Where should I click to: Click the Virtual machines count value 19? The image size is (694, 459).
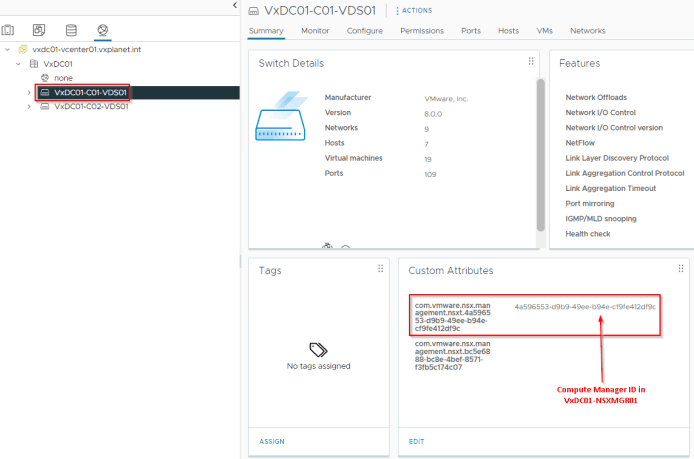[428, 159]
